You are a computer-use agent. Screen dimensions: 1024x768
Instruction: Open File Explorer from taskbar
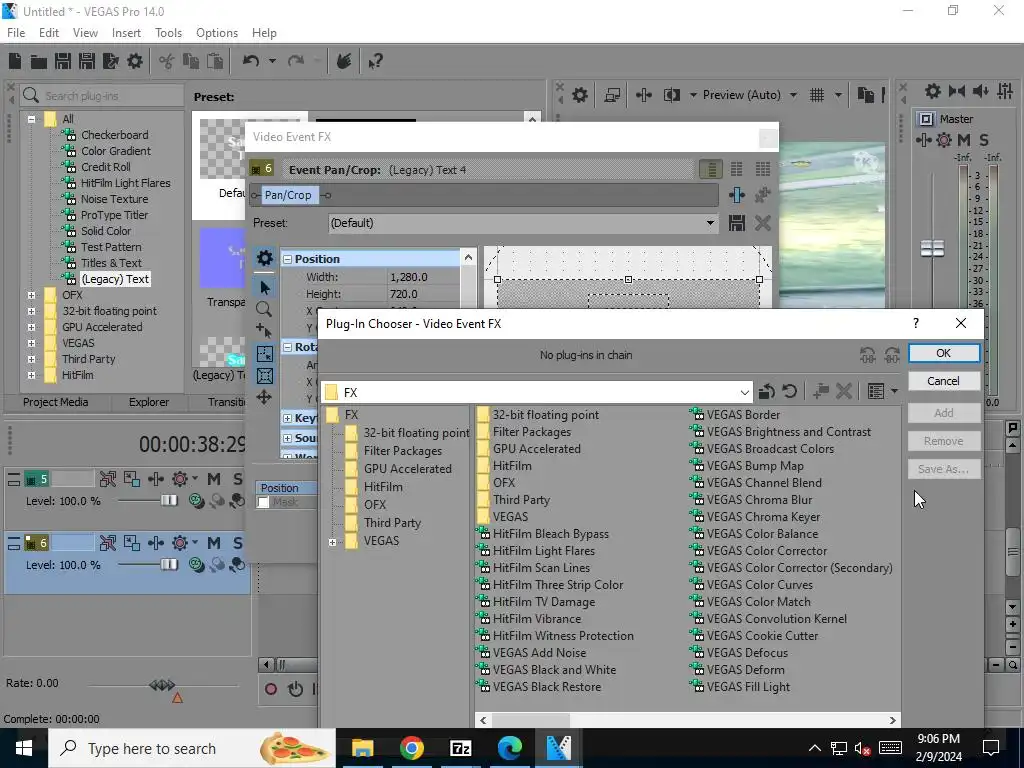[x=362, y=748]
